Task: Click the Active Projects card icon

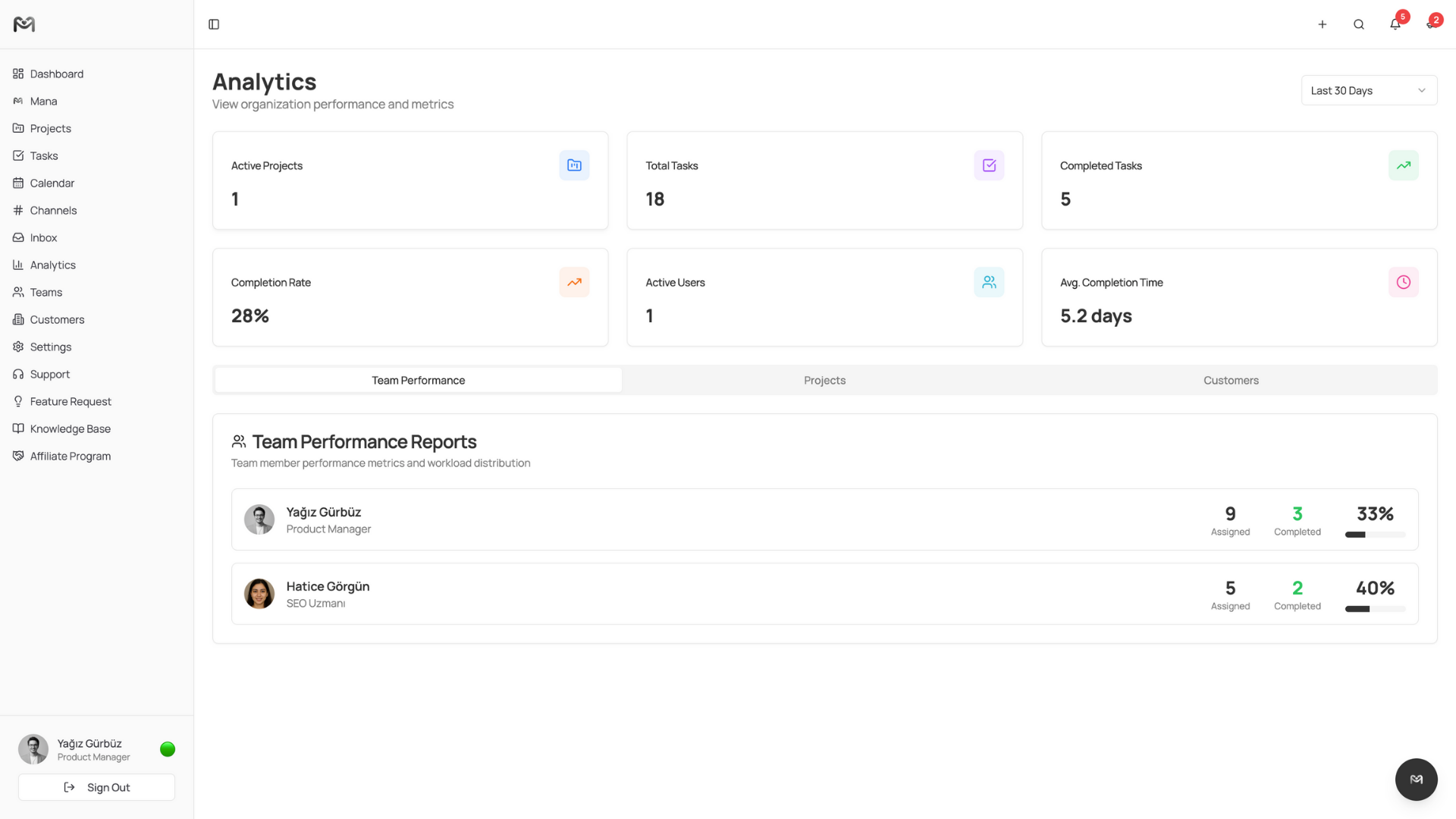Action: tap(574, 165)
